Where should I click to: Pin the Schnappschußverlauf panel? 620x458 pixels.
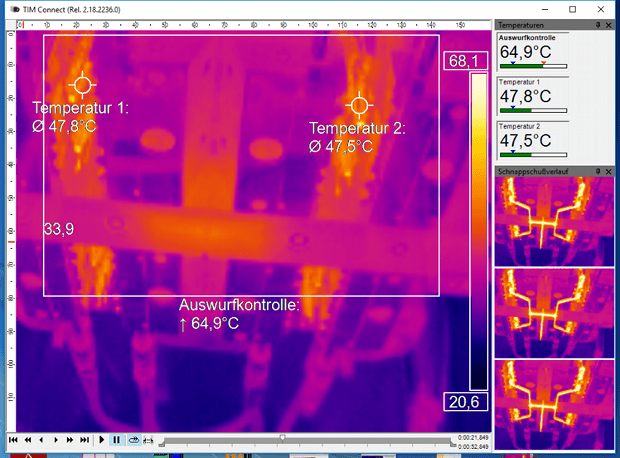point(598,171)
